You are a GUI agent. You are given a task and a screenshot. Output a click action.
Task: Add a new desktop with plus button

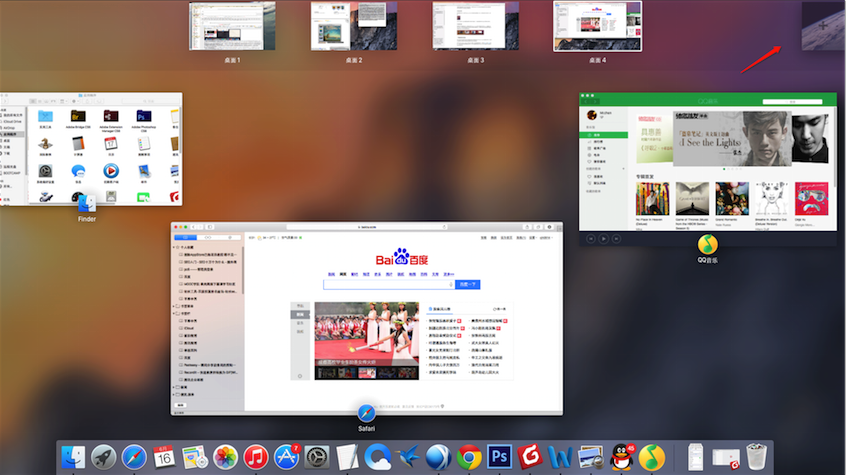tap(823, 25)
